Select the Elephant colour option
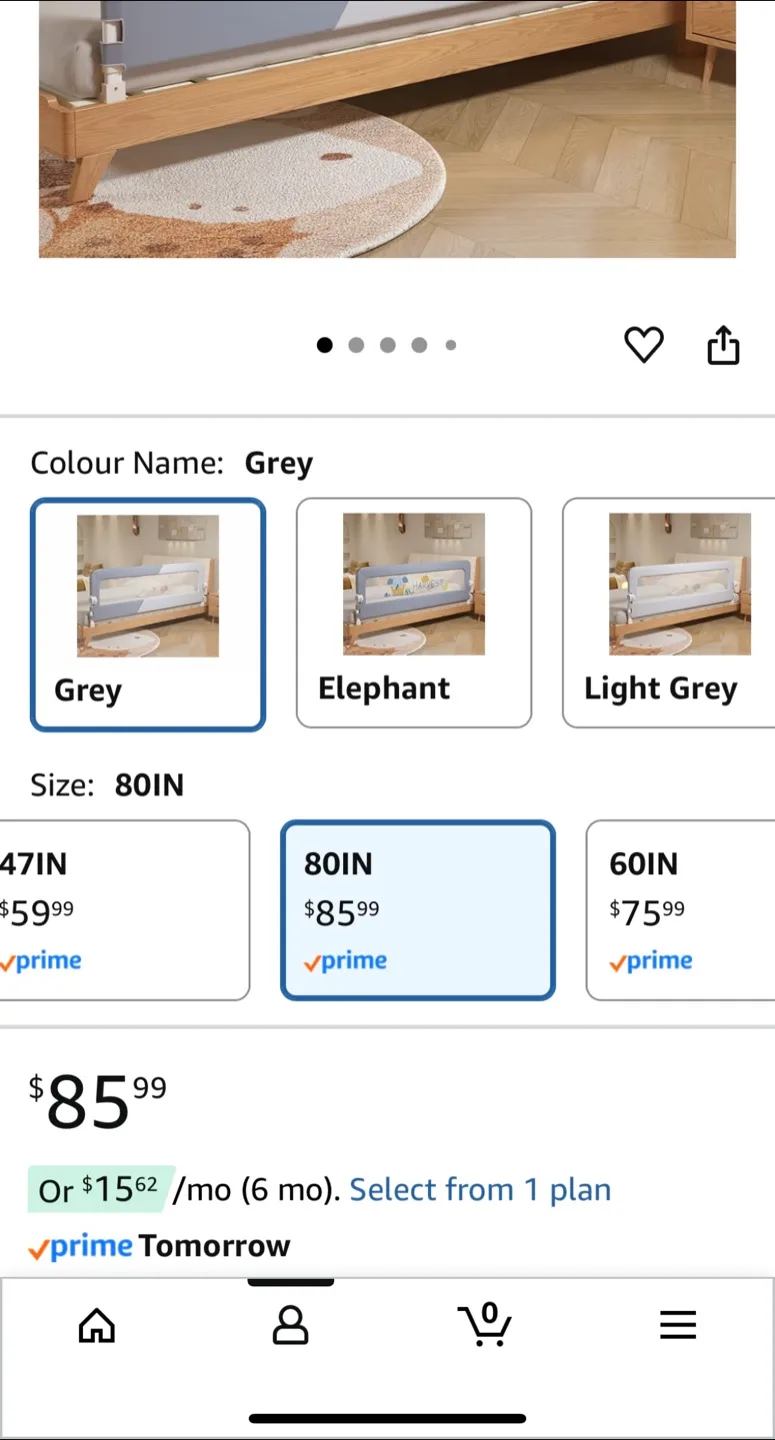This screenshot has width=775, height=1440. point(413,613)
